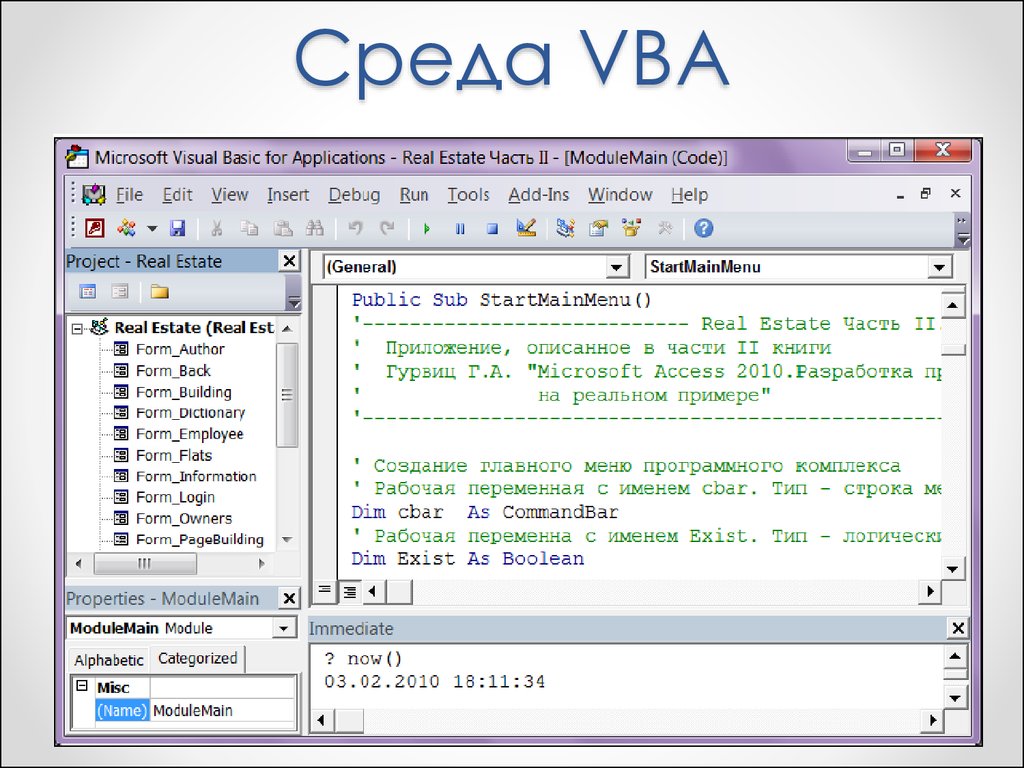Viewport: 1024px width, 768px height.
Task: Click the Redo arrow icon
Action: tap(388, 229)
